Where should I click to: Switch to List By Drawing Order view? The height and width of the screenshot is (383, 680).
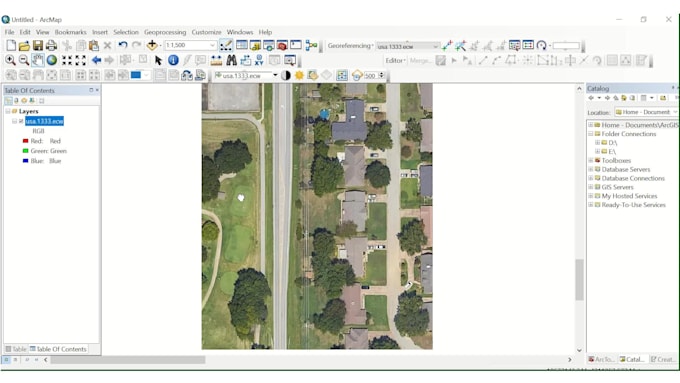pos(9,101)
